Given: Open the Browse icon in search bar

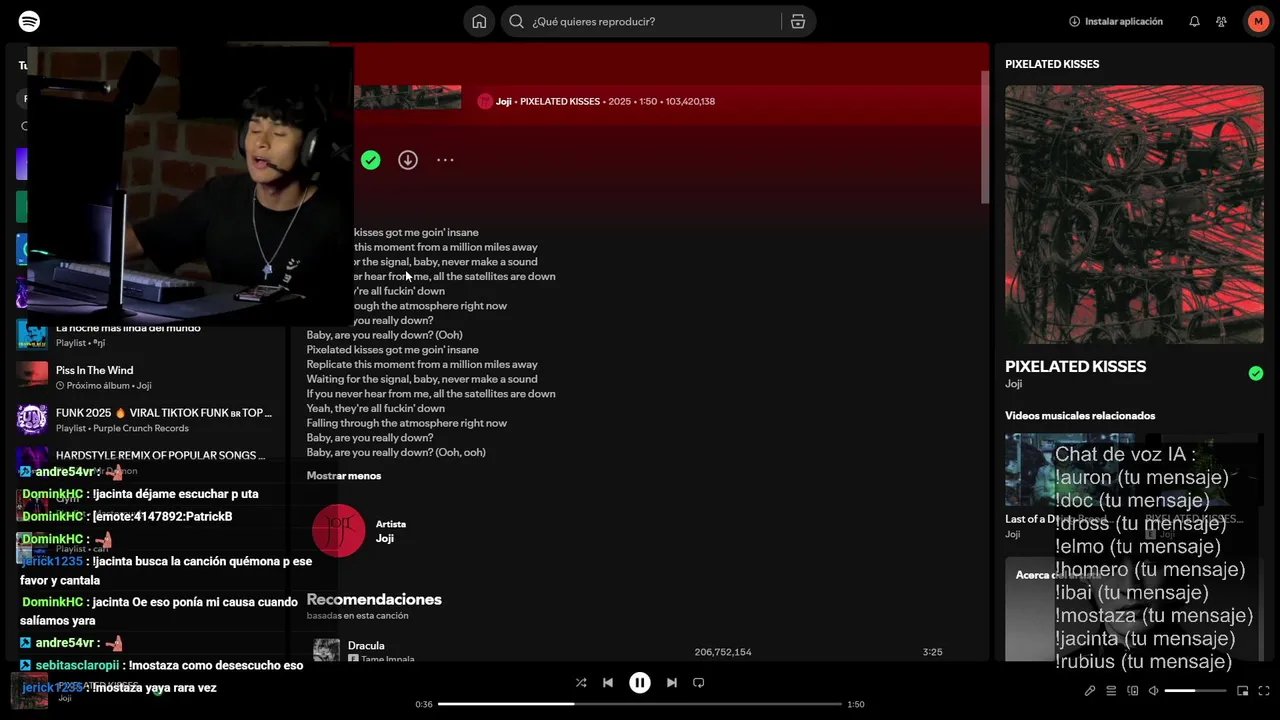Looking at the screenshot, I should click(x=798, y=21).
